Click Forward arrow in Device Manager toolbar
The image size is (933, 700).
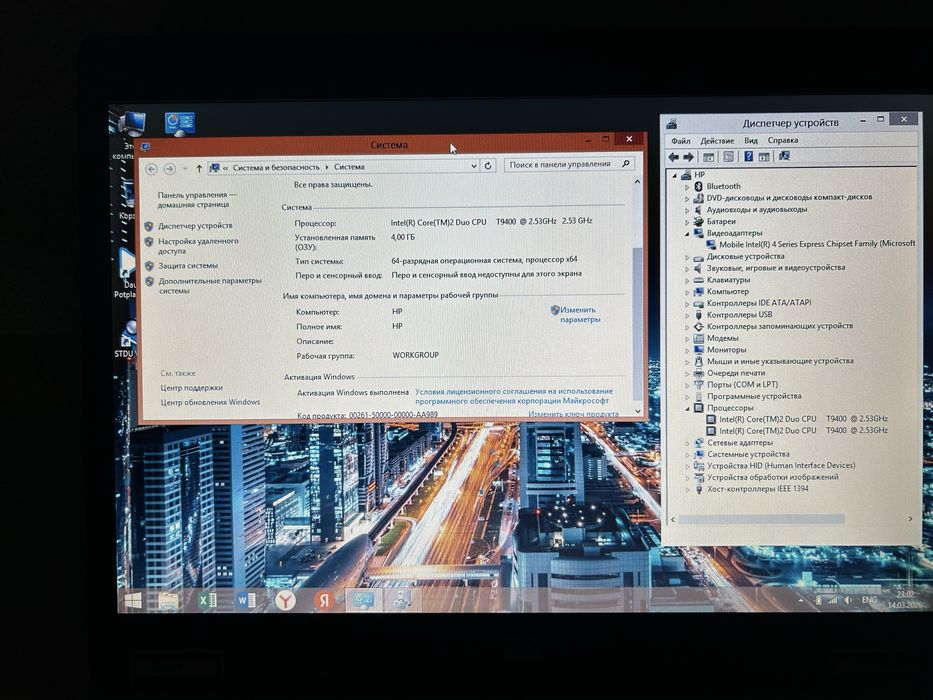pos(688,157)
